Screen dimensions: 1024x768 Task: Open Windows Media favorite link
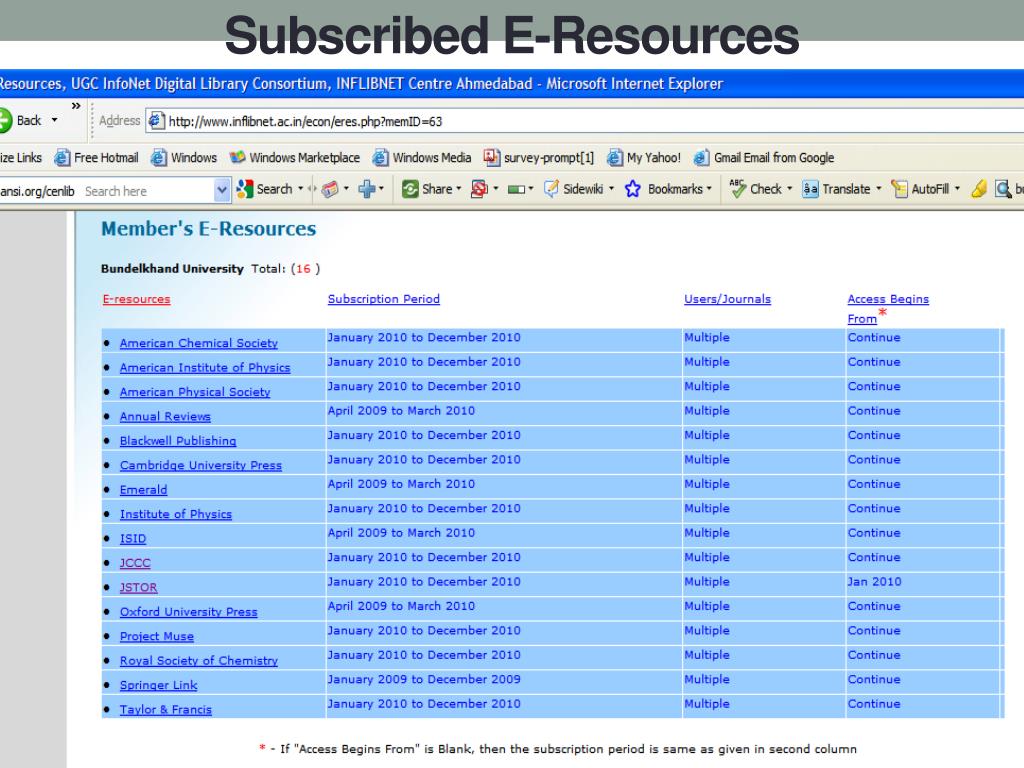[x=422, y=157]
